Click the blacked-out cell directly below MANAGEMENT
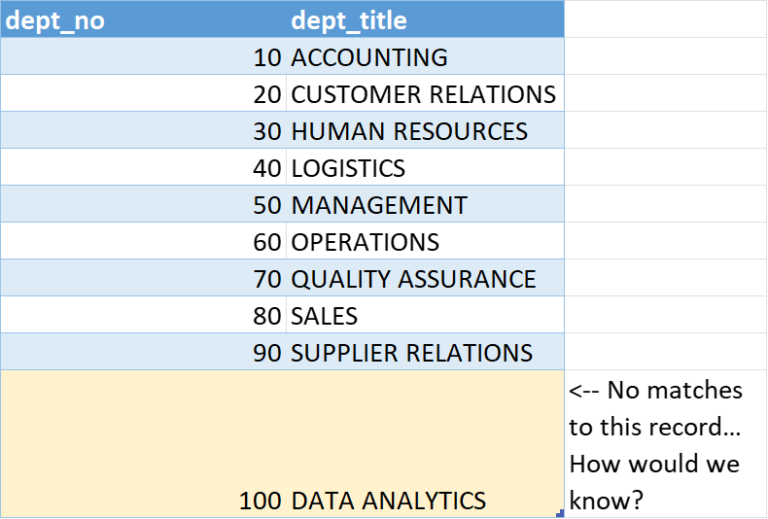This screenshot has width=768, height=519. point(425,242)
